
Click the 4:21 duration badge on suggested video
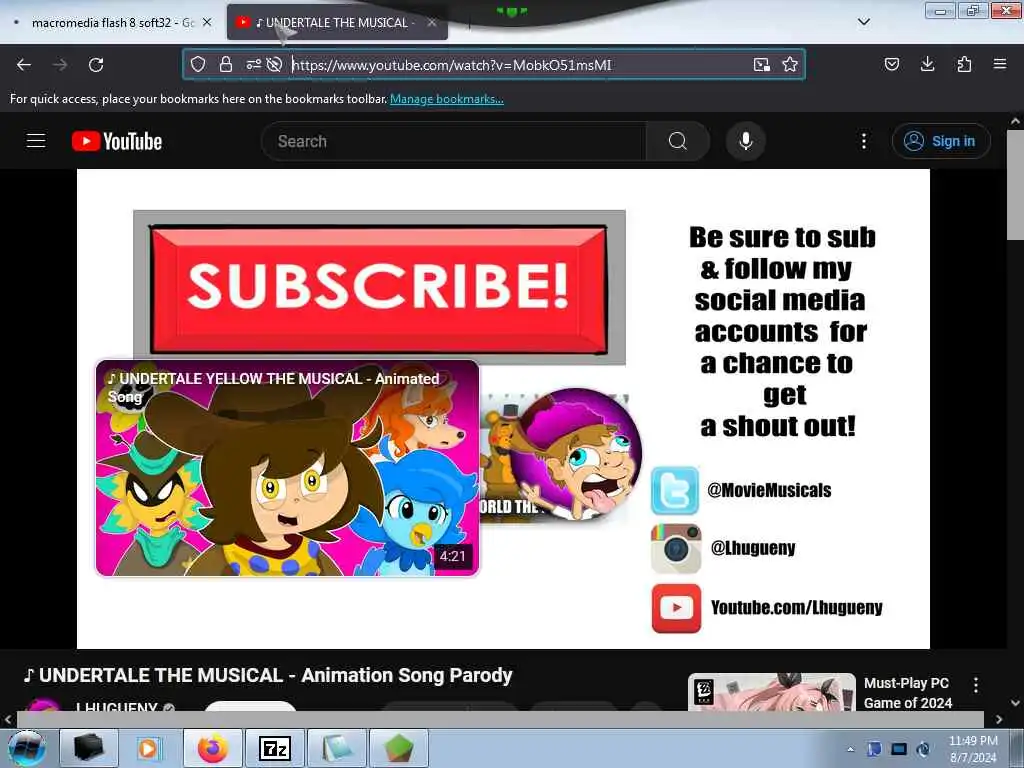(x=452, y=556)
